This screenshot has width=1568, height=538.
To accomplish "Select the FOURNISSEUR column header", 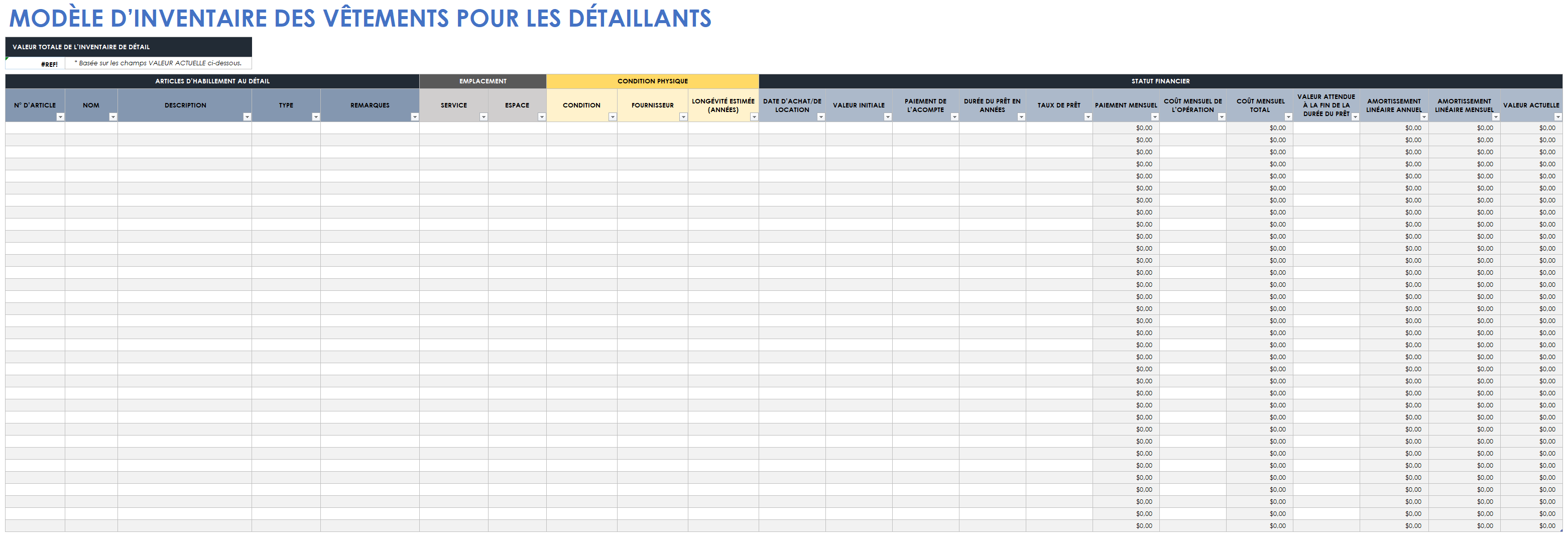I will pos(653,105).
